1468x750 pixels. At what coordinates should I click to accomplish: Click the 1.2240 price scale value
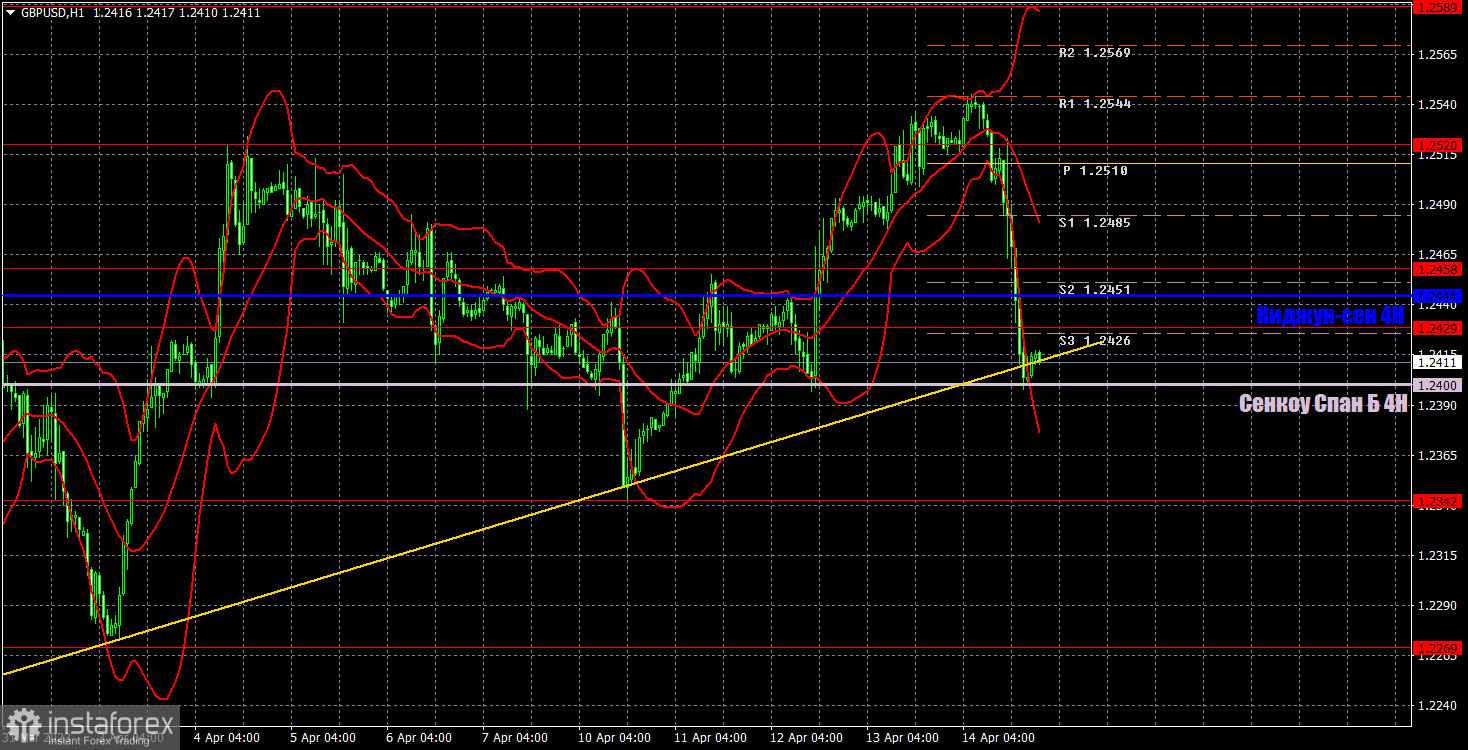coord(1439,706)
